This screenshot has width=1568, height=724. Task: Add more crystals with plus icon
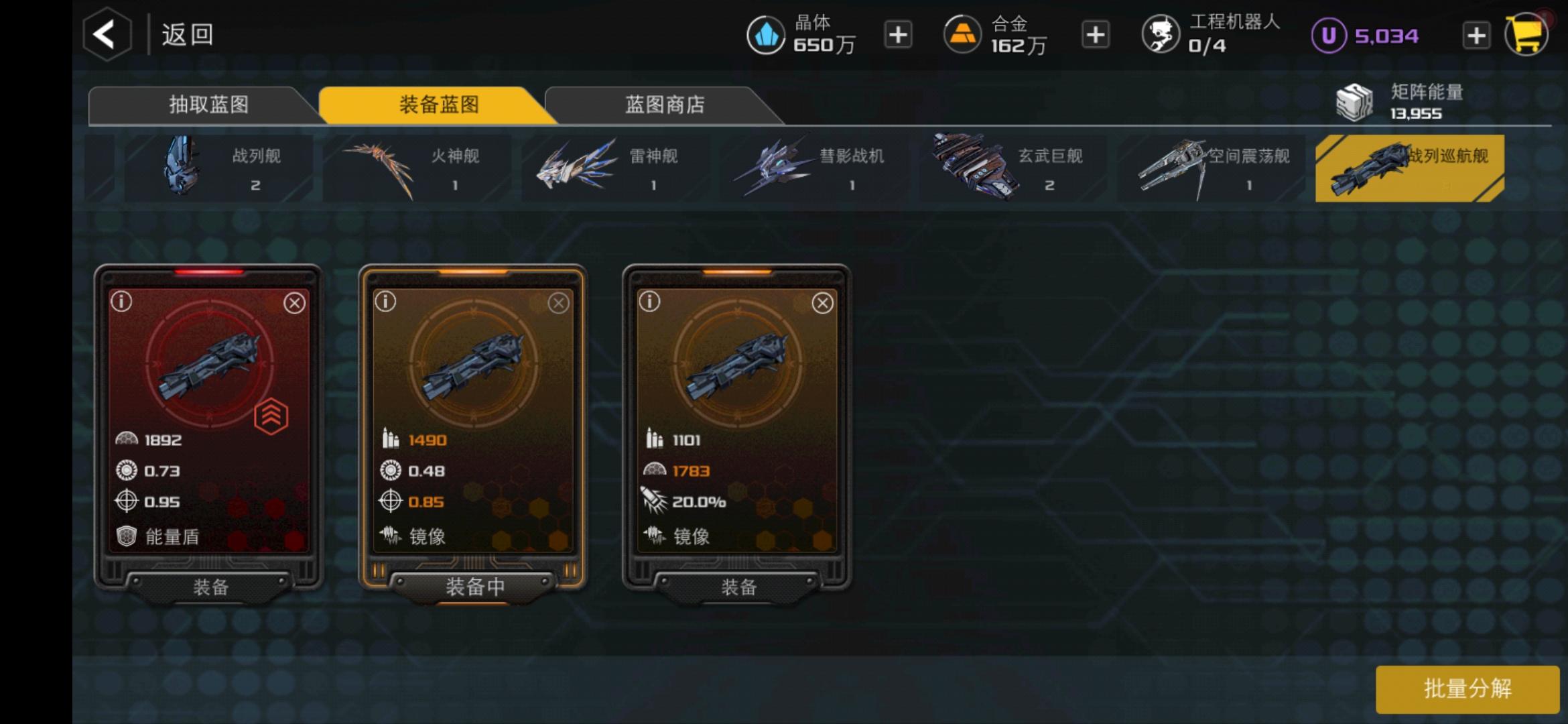point(898,35)
